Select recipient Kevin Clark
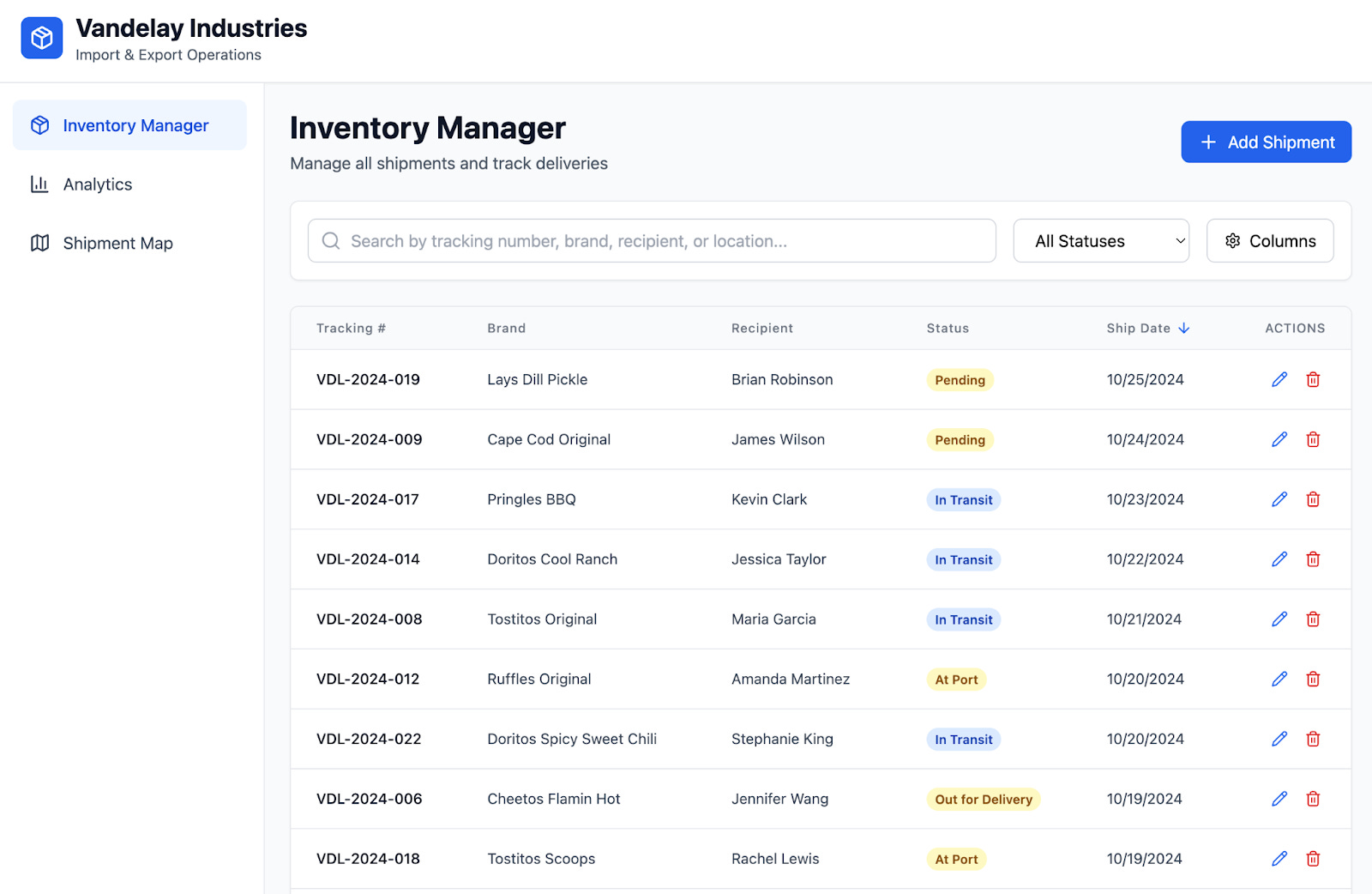This screenshot has height=894, width=1372. 769,499
